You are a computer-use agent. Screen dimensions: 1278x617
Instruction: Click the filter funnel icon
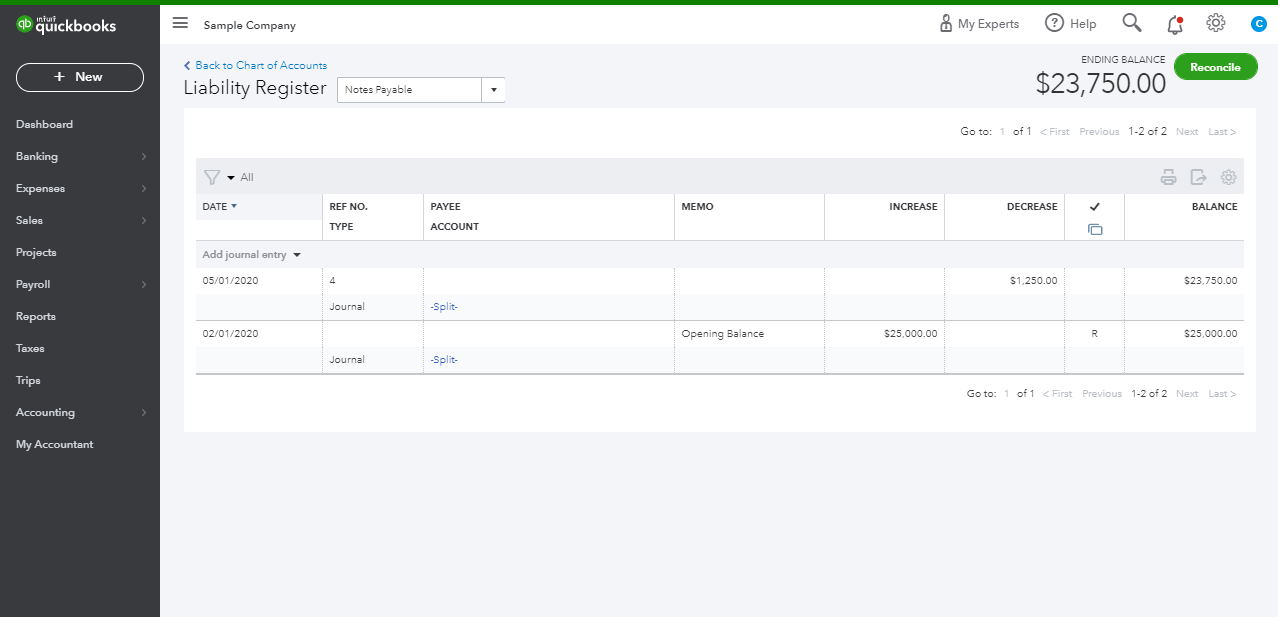pyautogui.click(x=212, y=177)
